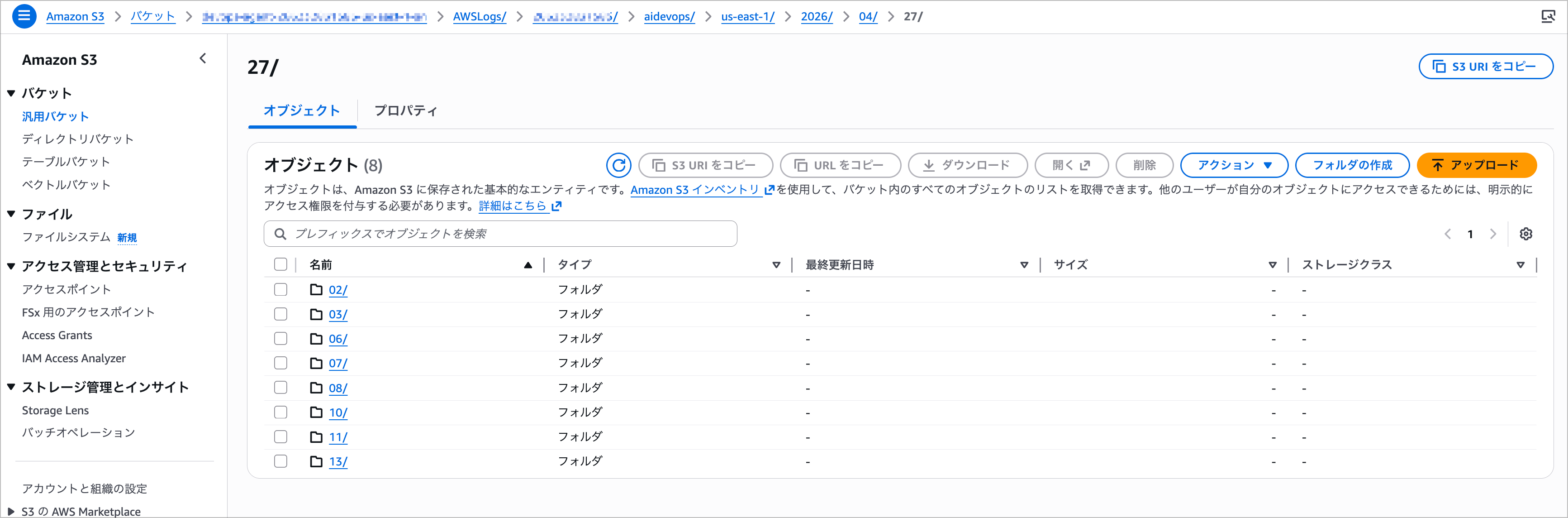The image size is (1568, 518).
Task: Open the アクション dropdown
Action: tap(1234, 165)
